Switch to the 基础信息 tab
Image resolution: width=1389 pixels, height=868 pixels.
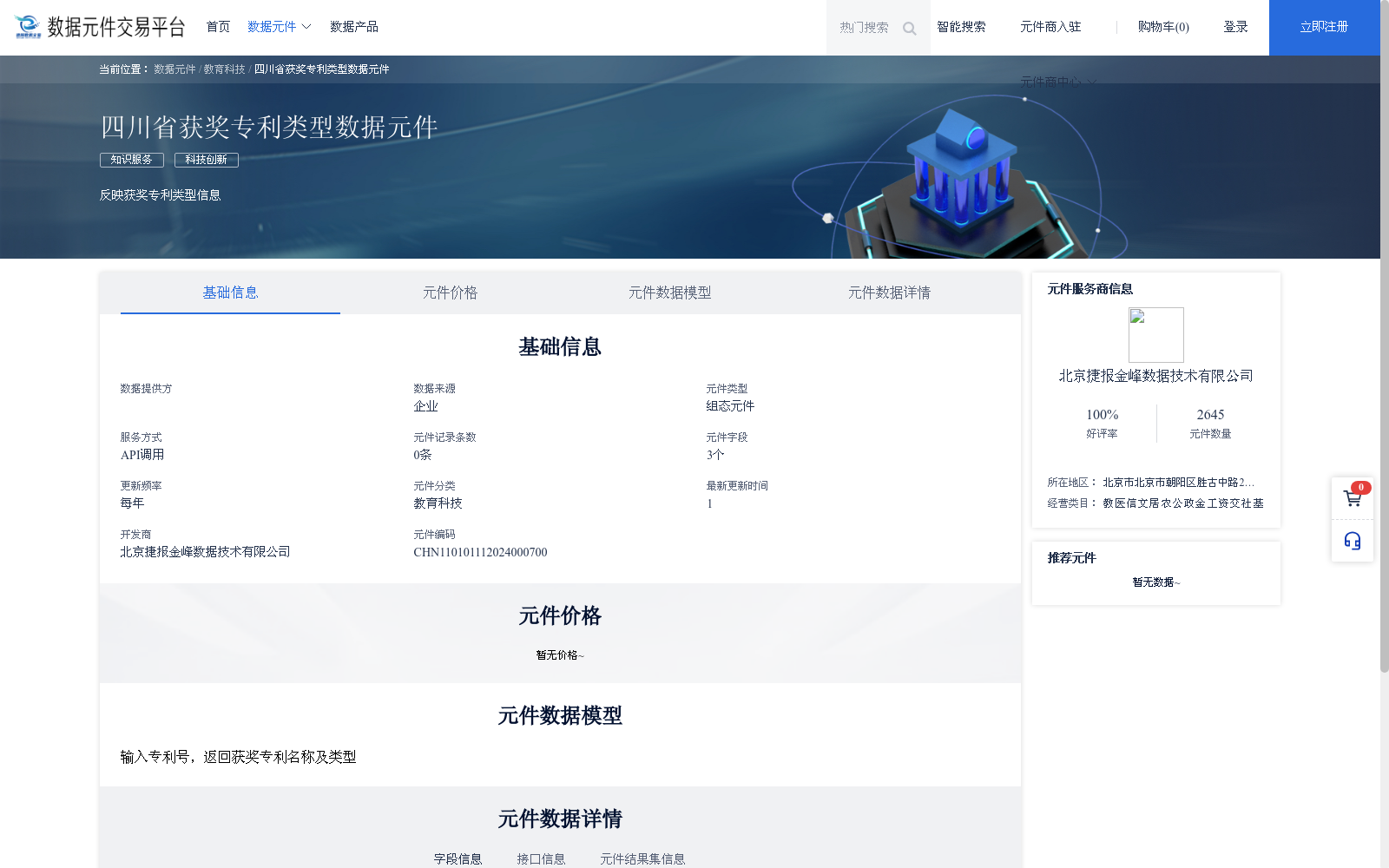tap(230, 293)
